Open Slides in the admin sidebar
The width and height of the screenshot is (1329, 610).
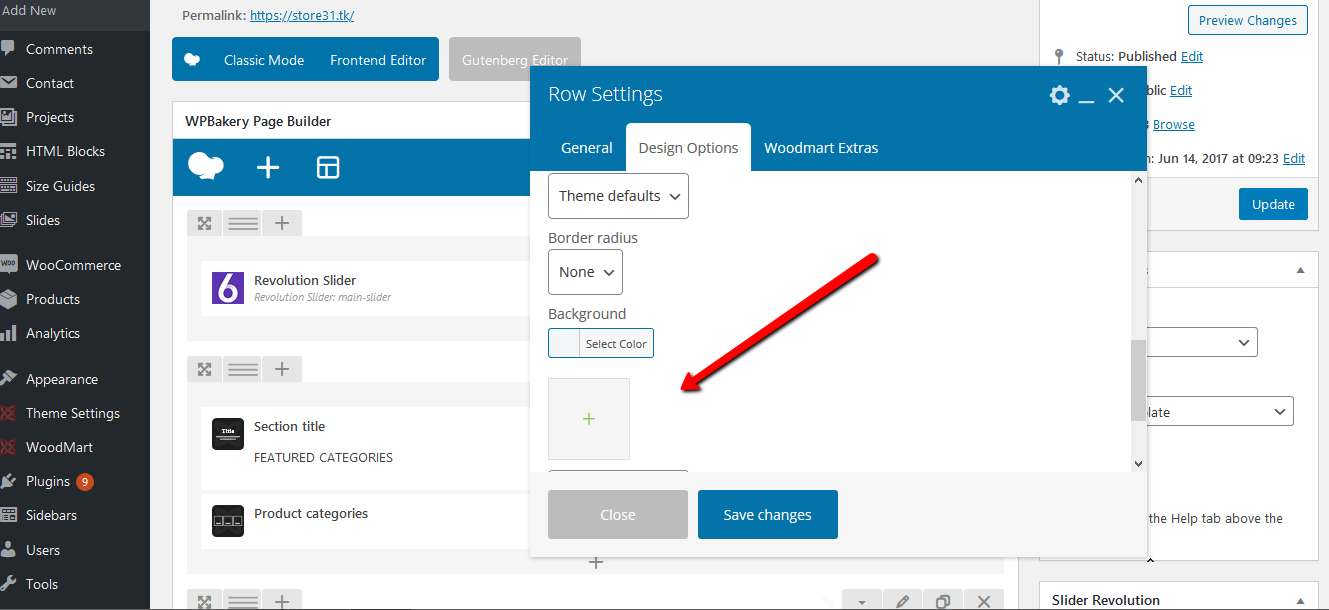[43, 220]
